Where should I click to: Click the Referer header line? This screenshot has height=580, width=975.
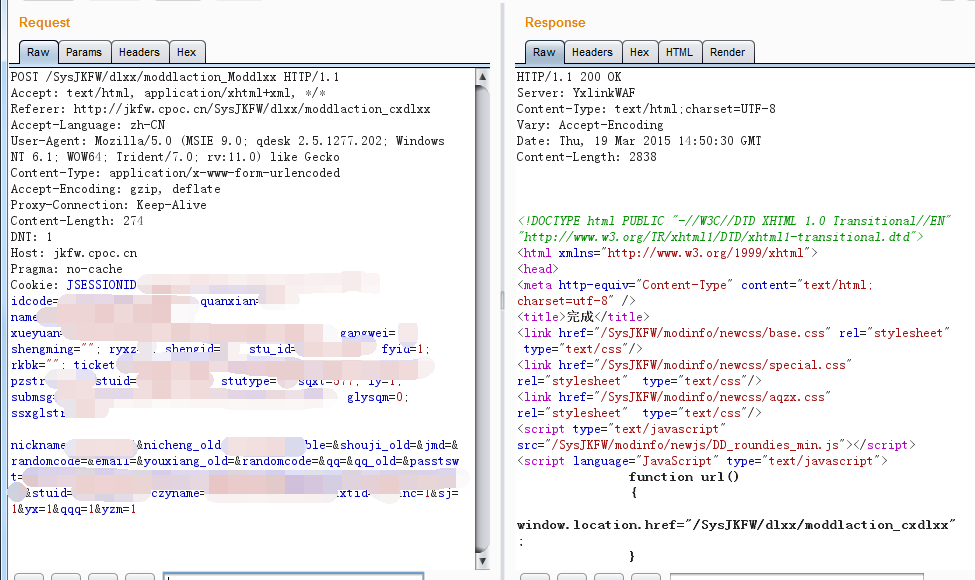click(x=221, y=109)
